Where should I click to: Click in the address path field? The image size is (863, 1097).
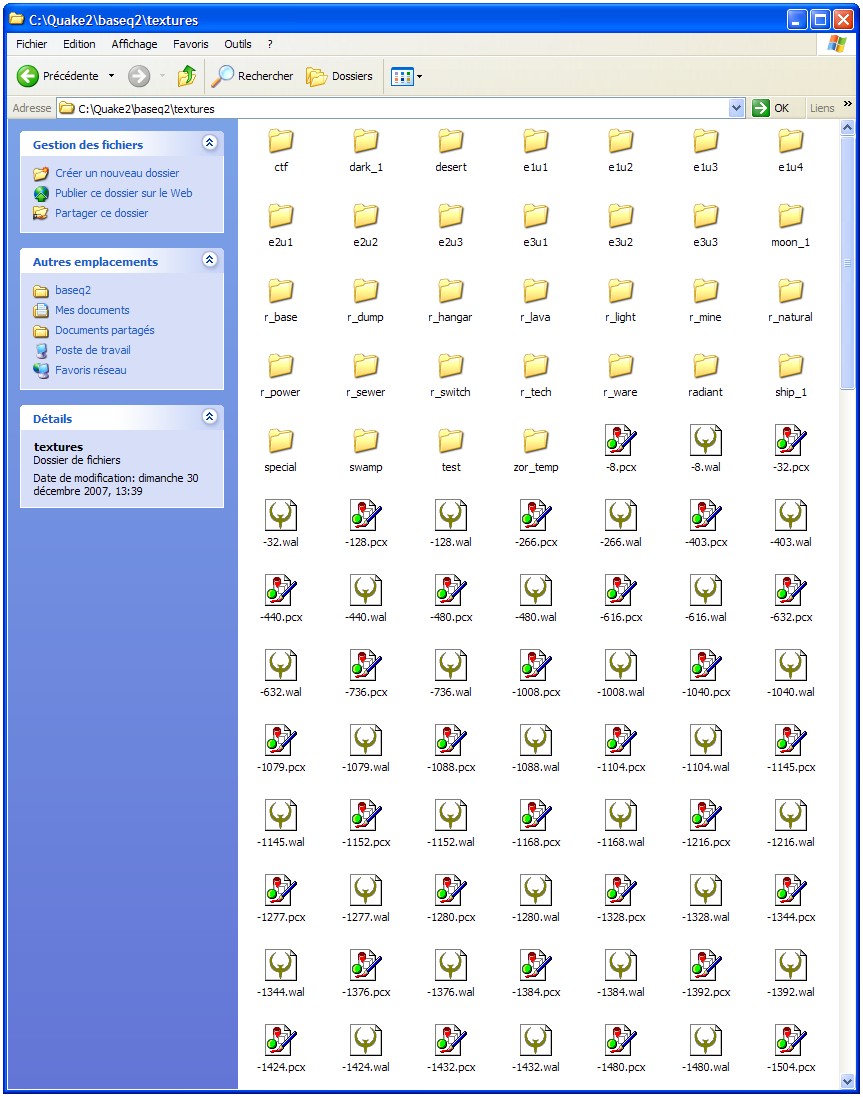tap(401, 108)
